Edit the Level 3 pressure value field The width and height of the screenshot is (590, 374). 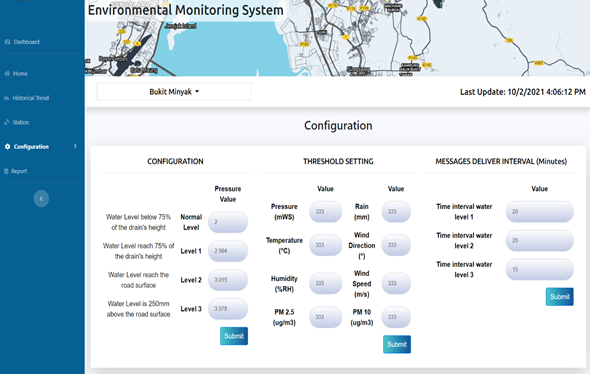(x=228, y=309)
